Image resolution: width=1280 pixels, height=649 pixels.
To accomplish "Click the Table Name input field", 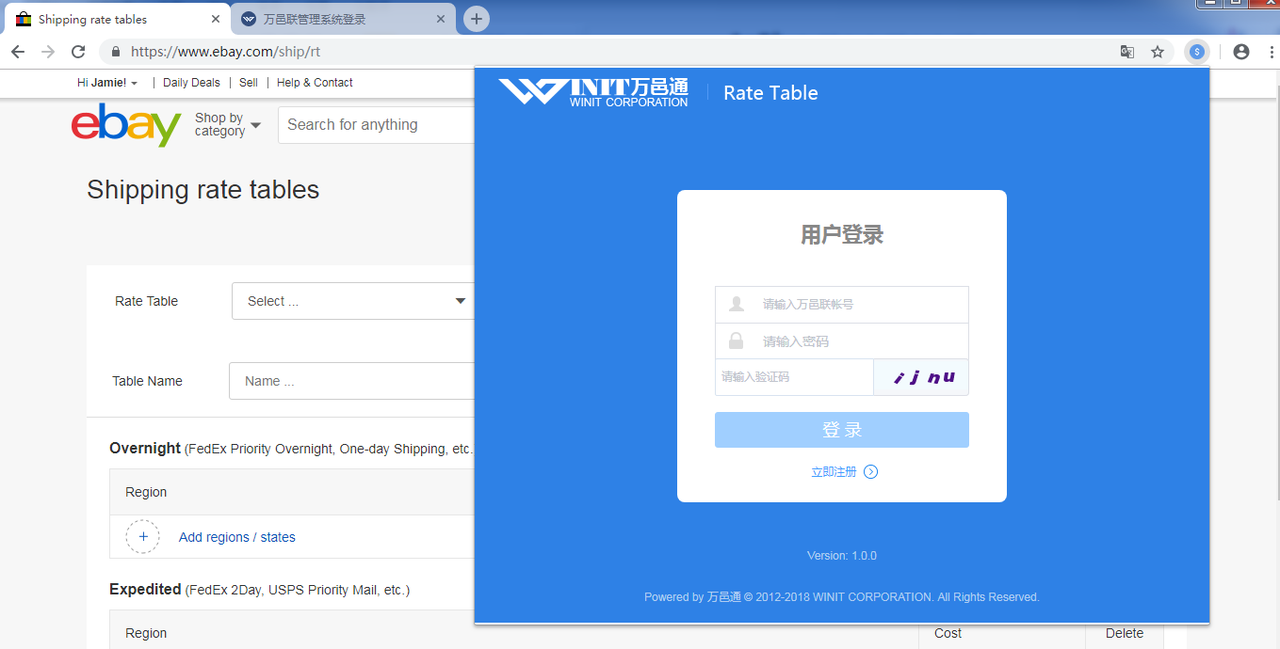I will (351, 381).
